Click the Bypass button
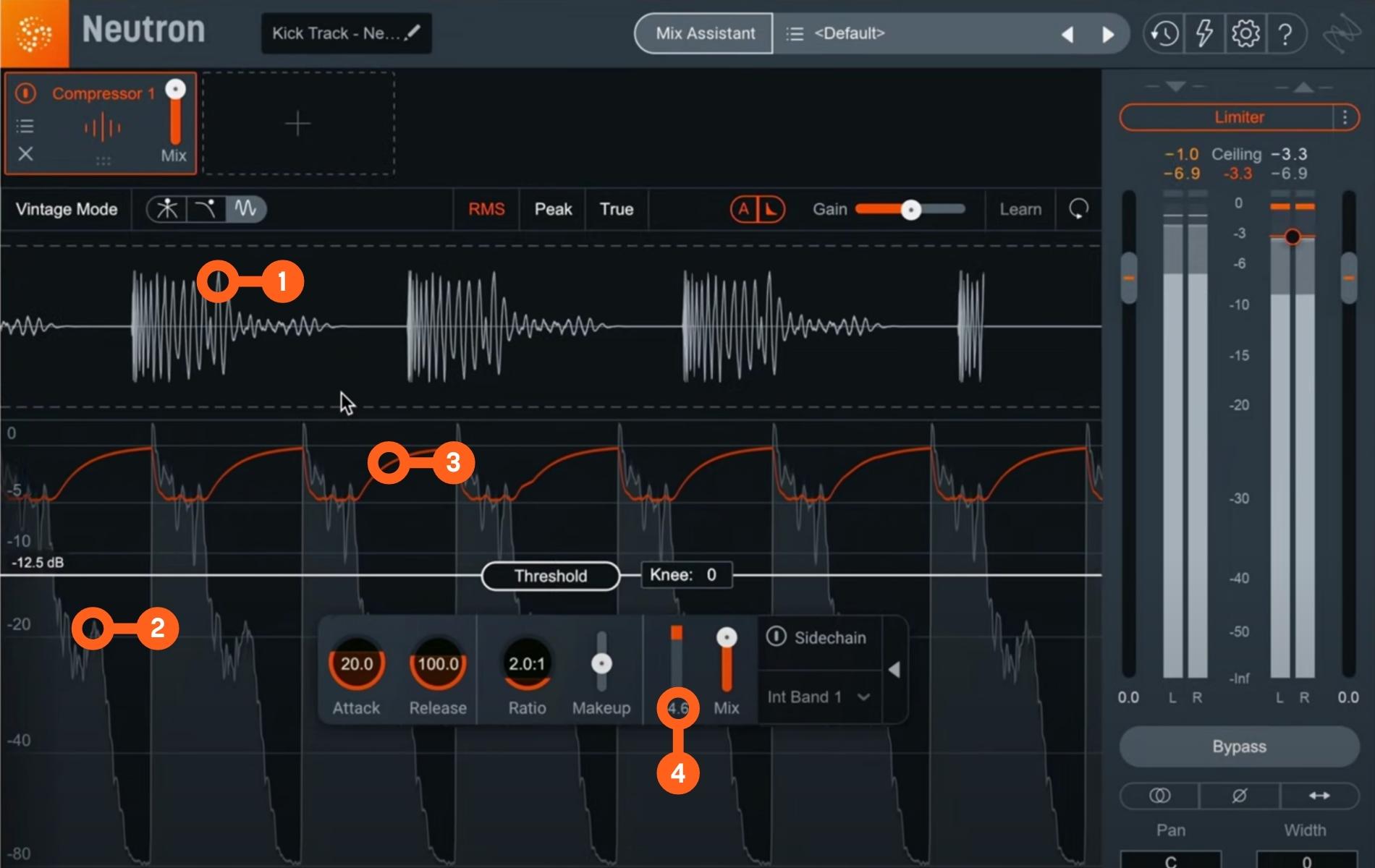This screenshot has width=1375, height=868. tap(1239, 746)
